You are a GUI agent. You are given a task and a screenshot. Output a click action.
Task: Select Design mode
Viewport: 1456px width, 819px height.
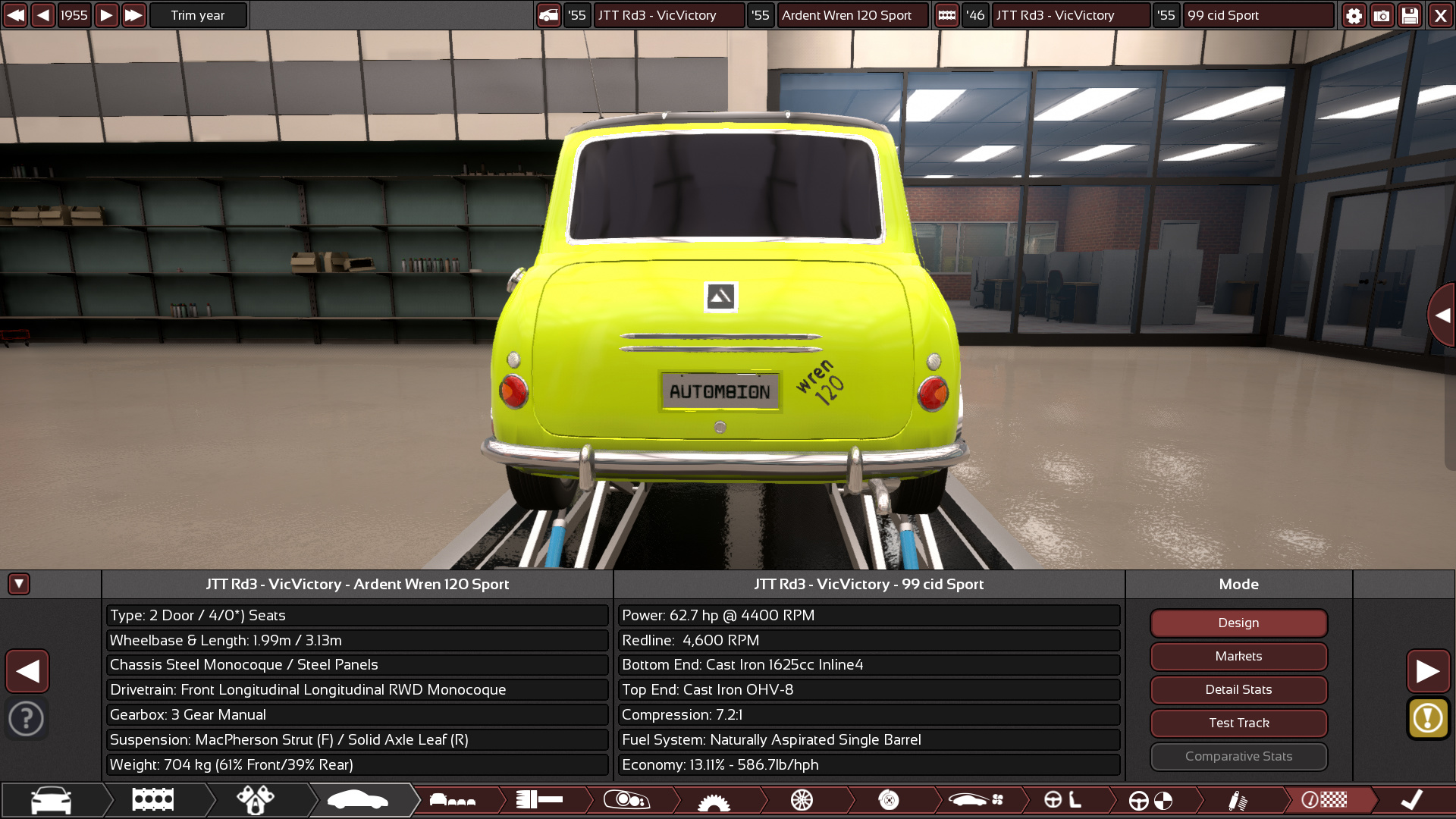(1238, 623)
